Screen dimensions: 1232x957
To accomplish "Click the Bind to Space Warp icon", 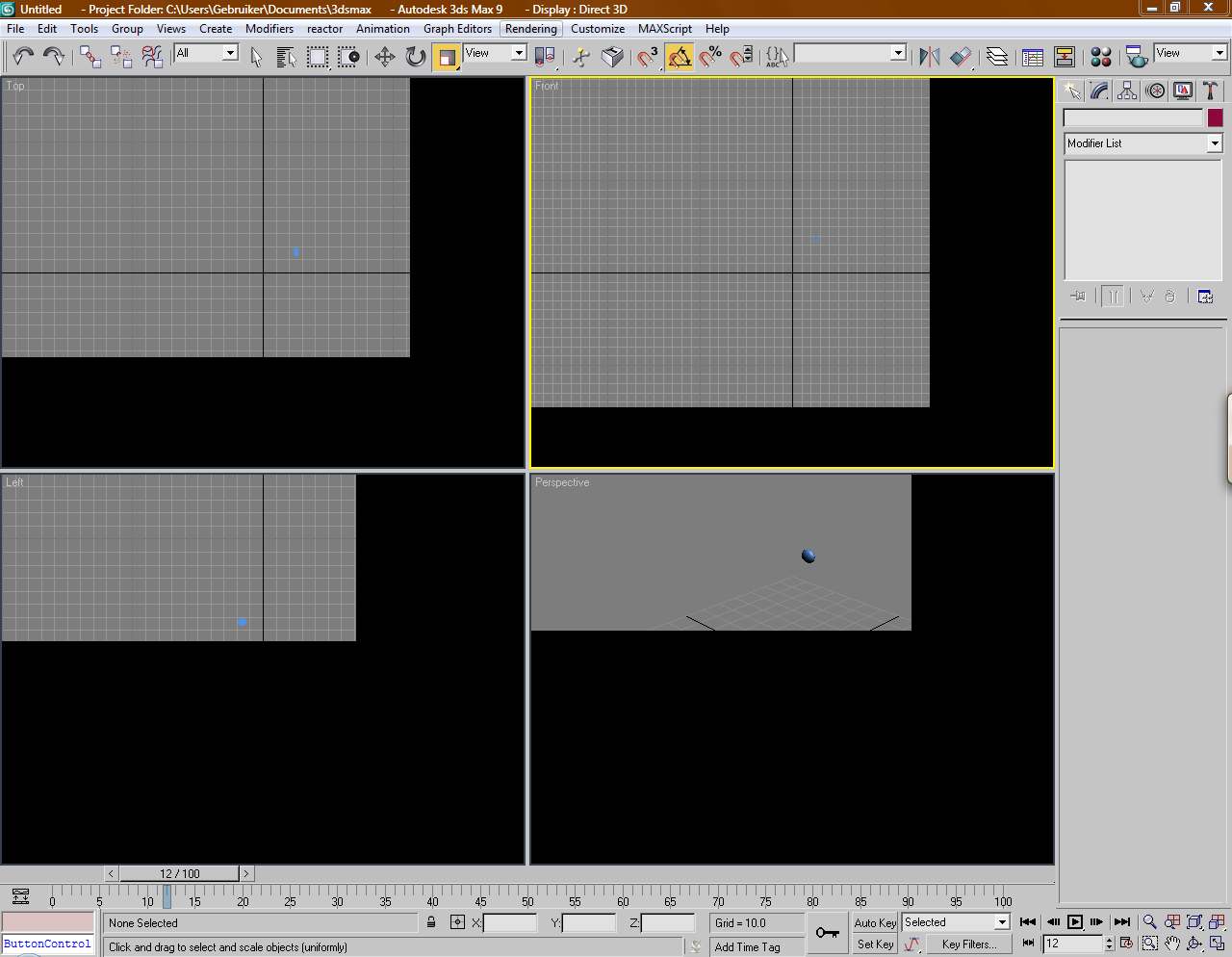I will pyautogui.click(x=152, y=57).
